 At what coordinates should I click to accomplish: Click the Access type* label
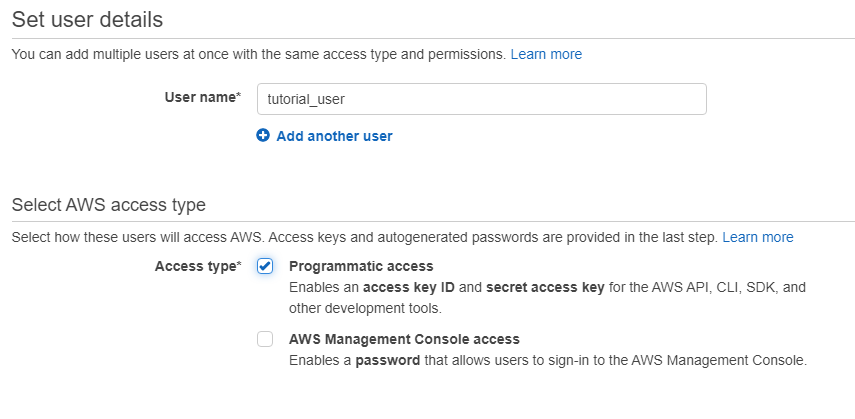(x=198, y=266)
